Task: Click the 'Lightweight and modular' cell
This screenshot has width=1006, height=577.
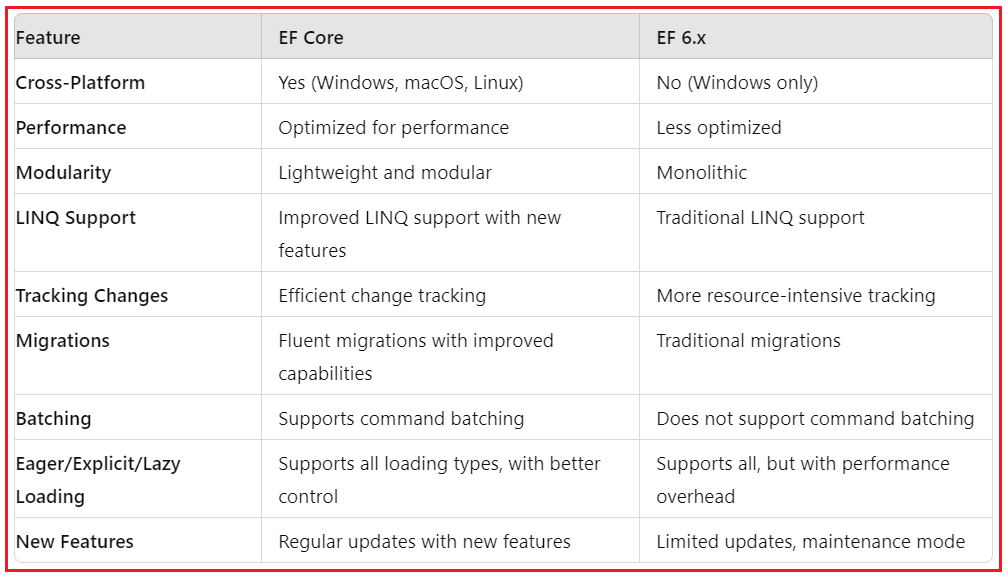Action: [385, 173]
